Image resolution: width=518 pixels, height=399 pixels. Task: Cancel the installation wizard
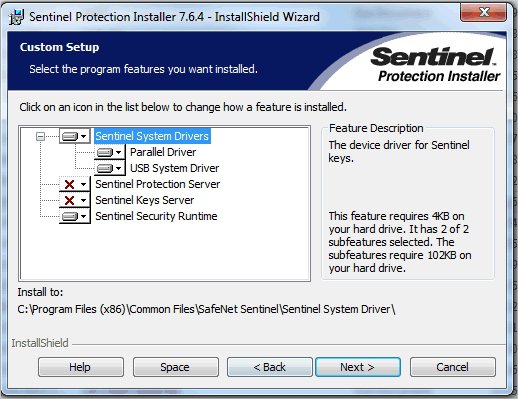tap(453, 367)
